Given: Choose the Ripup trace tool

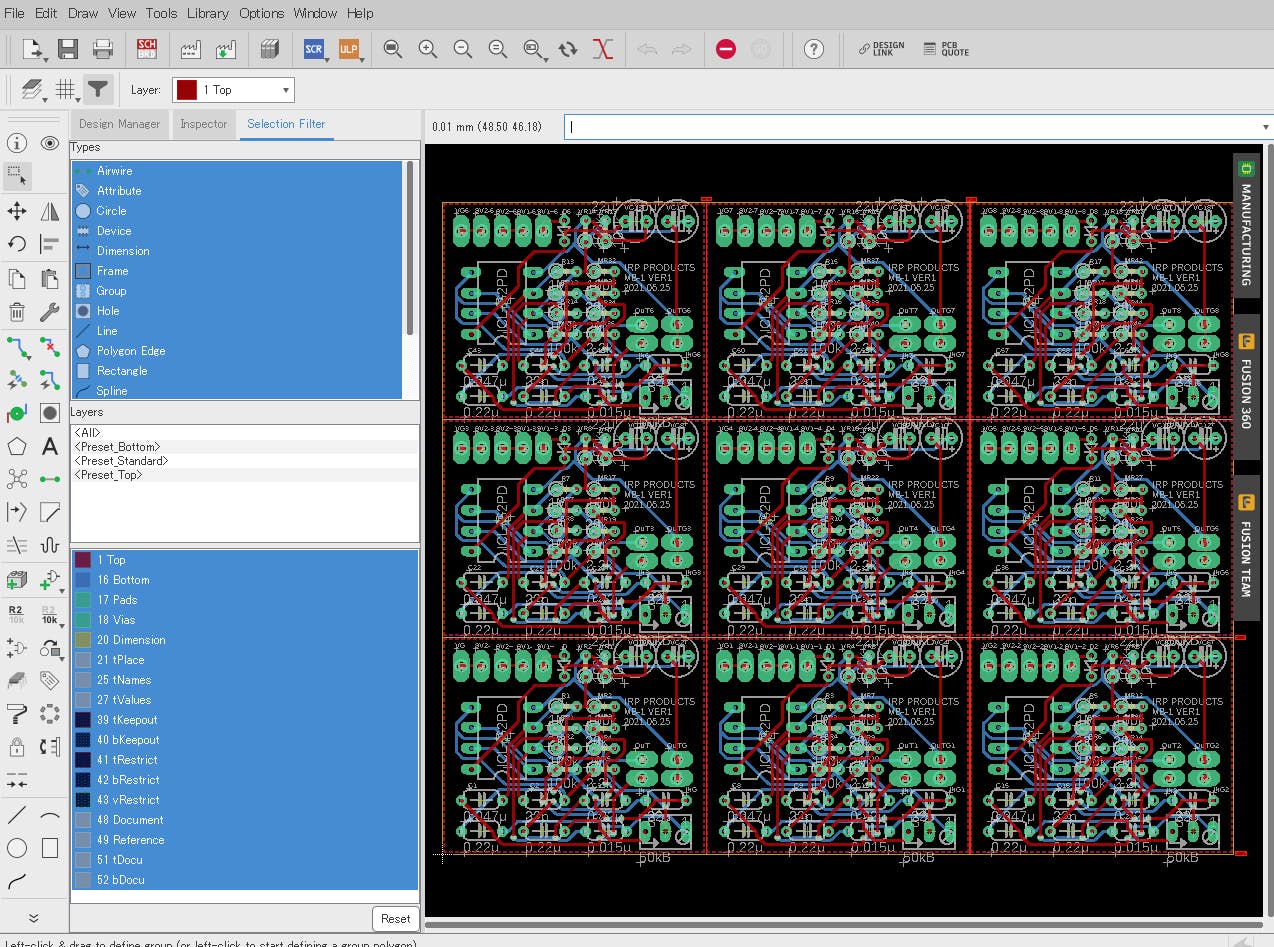Looking at the screenshot, I should 50,347.
